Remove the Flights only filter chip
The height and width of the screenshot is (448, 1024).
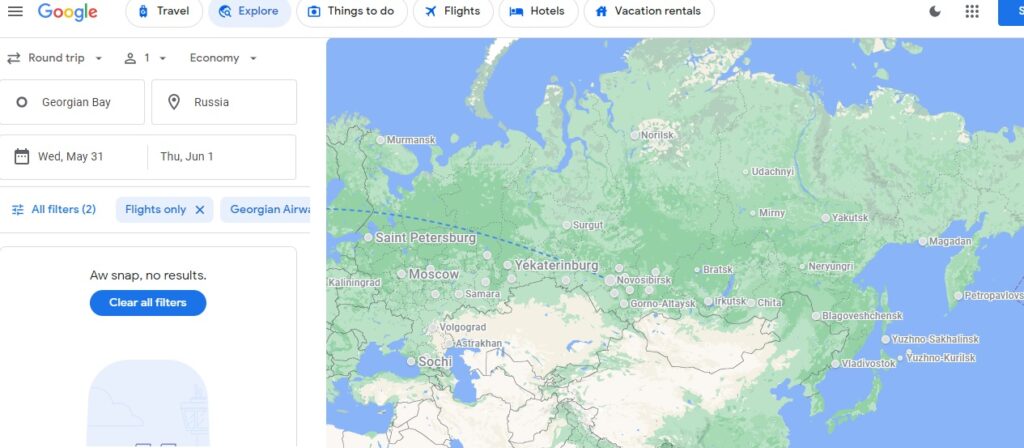click(x=200, y=210)
